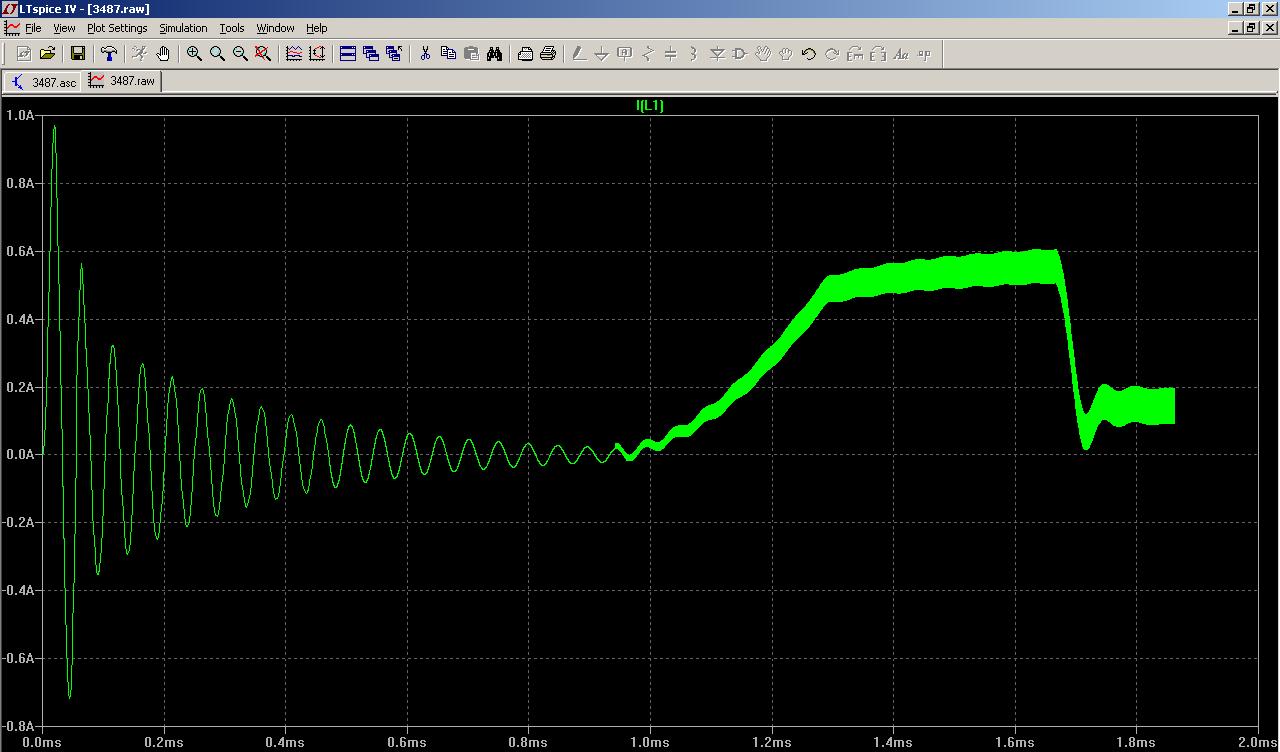Click the Print printer icon

(548, 54)
